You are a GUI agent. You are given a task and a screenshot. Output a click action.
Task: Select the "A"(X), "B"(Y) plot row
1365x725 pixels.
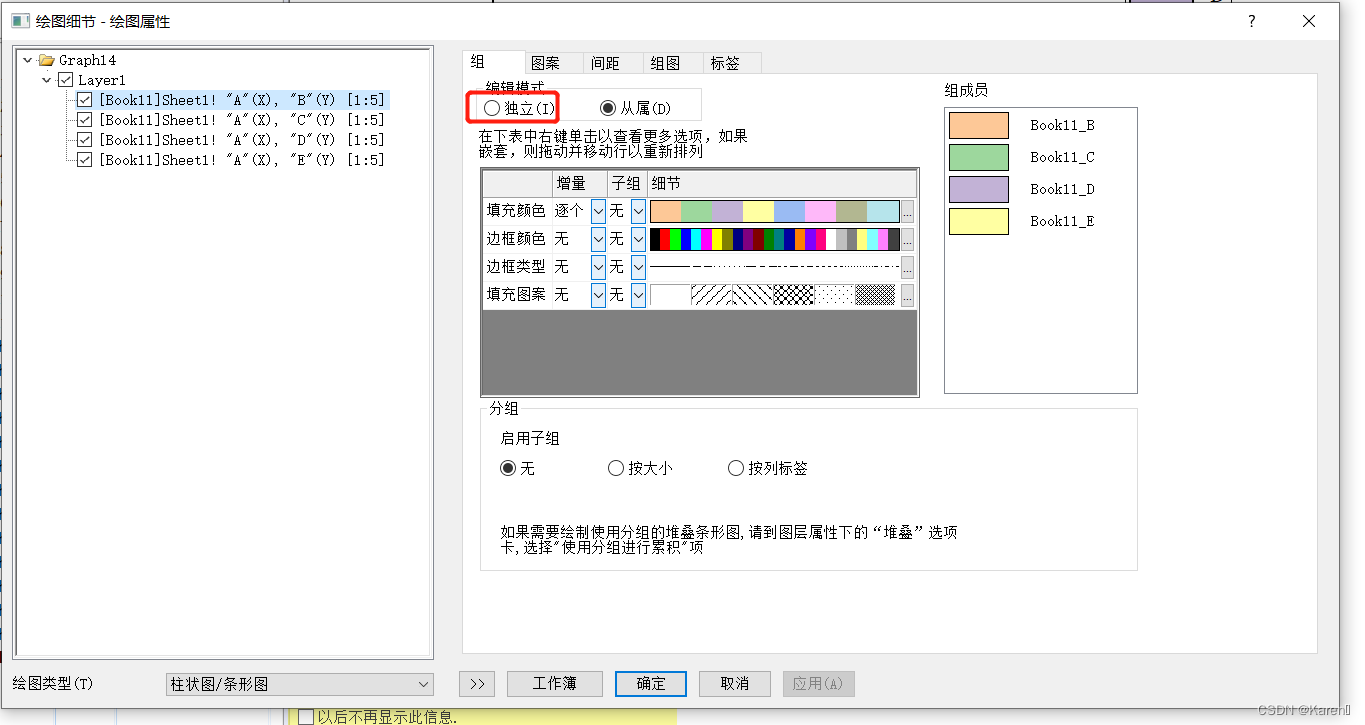coord(241,100)
